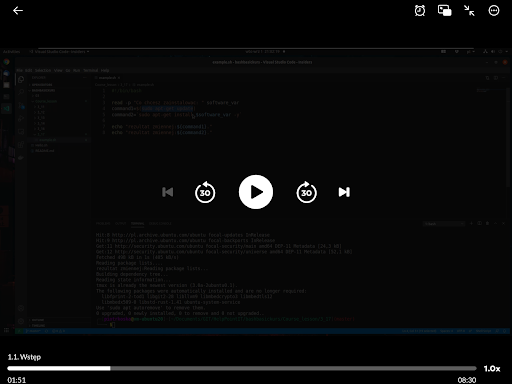Image resolution: width=512 pixels, height=384 pixels.
Task: Click the elapsed time 01:51
Action: 17,380
